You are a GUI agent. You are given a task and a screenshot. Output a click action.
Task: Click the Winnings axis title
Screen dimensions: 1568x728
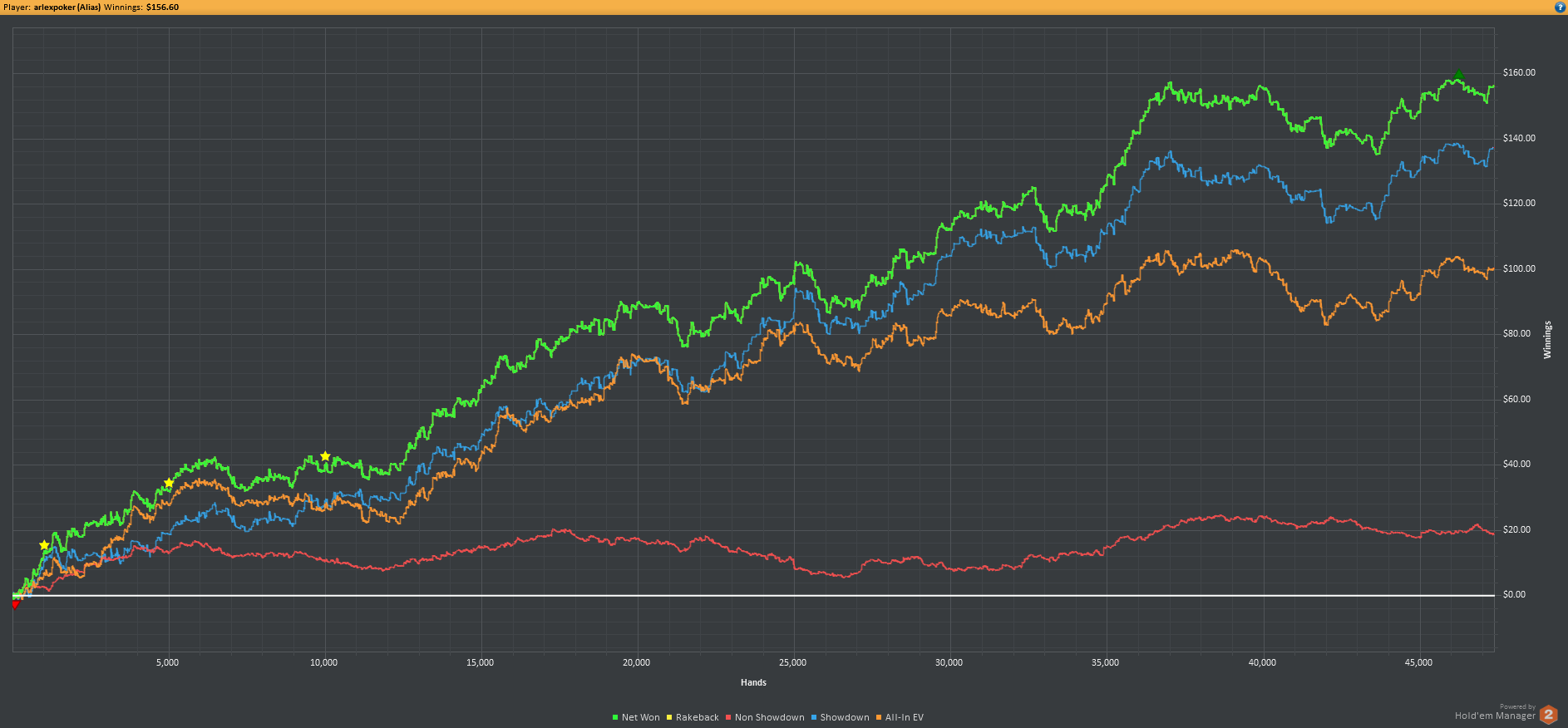(1547, 340)
